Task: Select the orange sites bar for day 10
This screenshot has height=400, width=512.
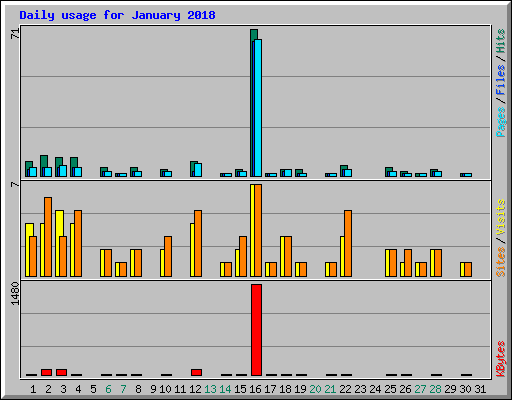Action: coord(168,256)
